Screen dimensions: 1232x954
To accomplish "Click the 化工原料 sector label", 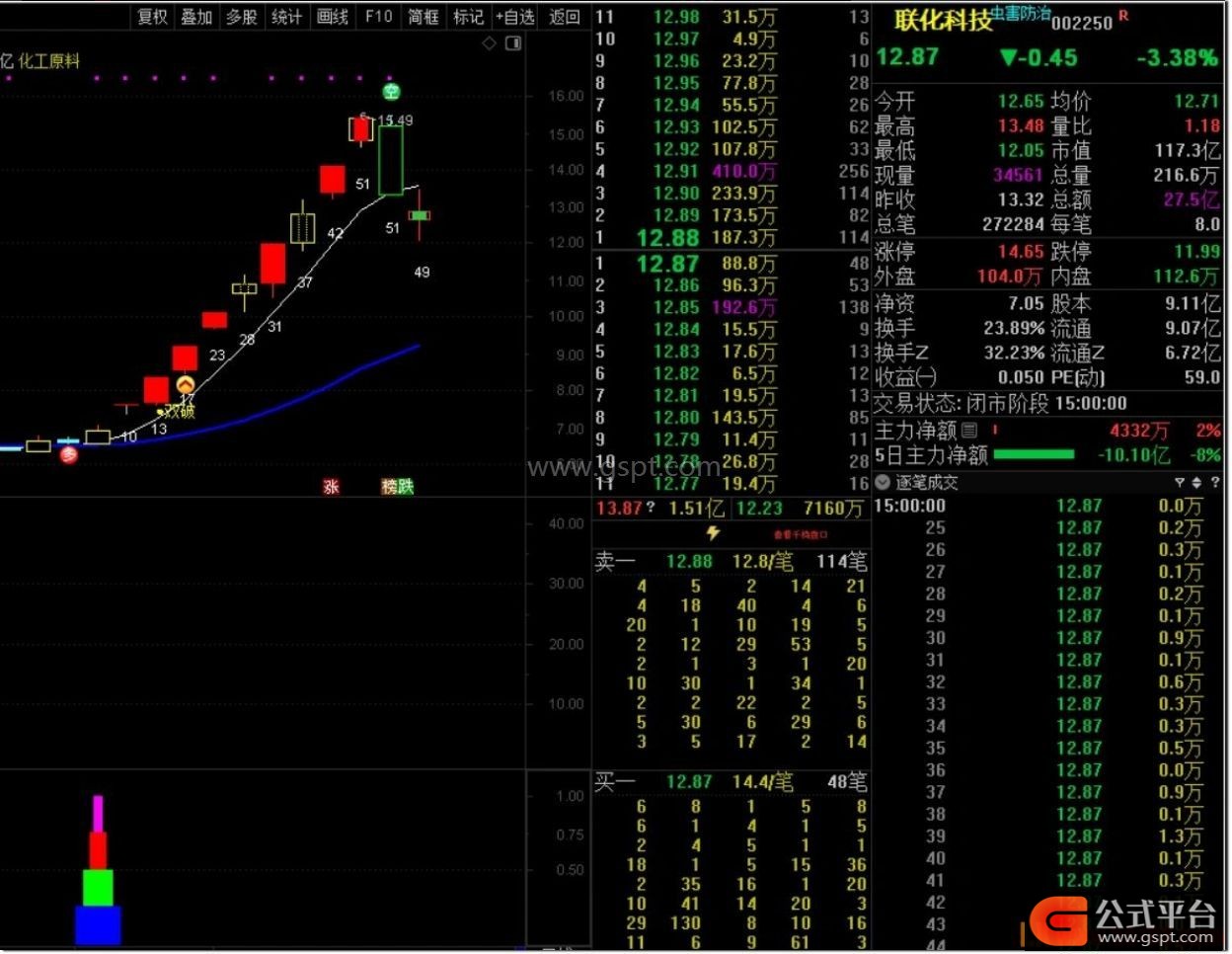I will (49, 61).
